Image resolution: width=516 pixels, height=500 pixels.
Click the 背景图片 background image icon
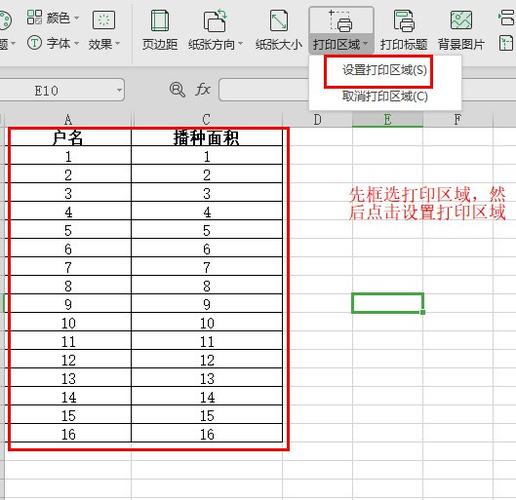click(x=461, y=20)
